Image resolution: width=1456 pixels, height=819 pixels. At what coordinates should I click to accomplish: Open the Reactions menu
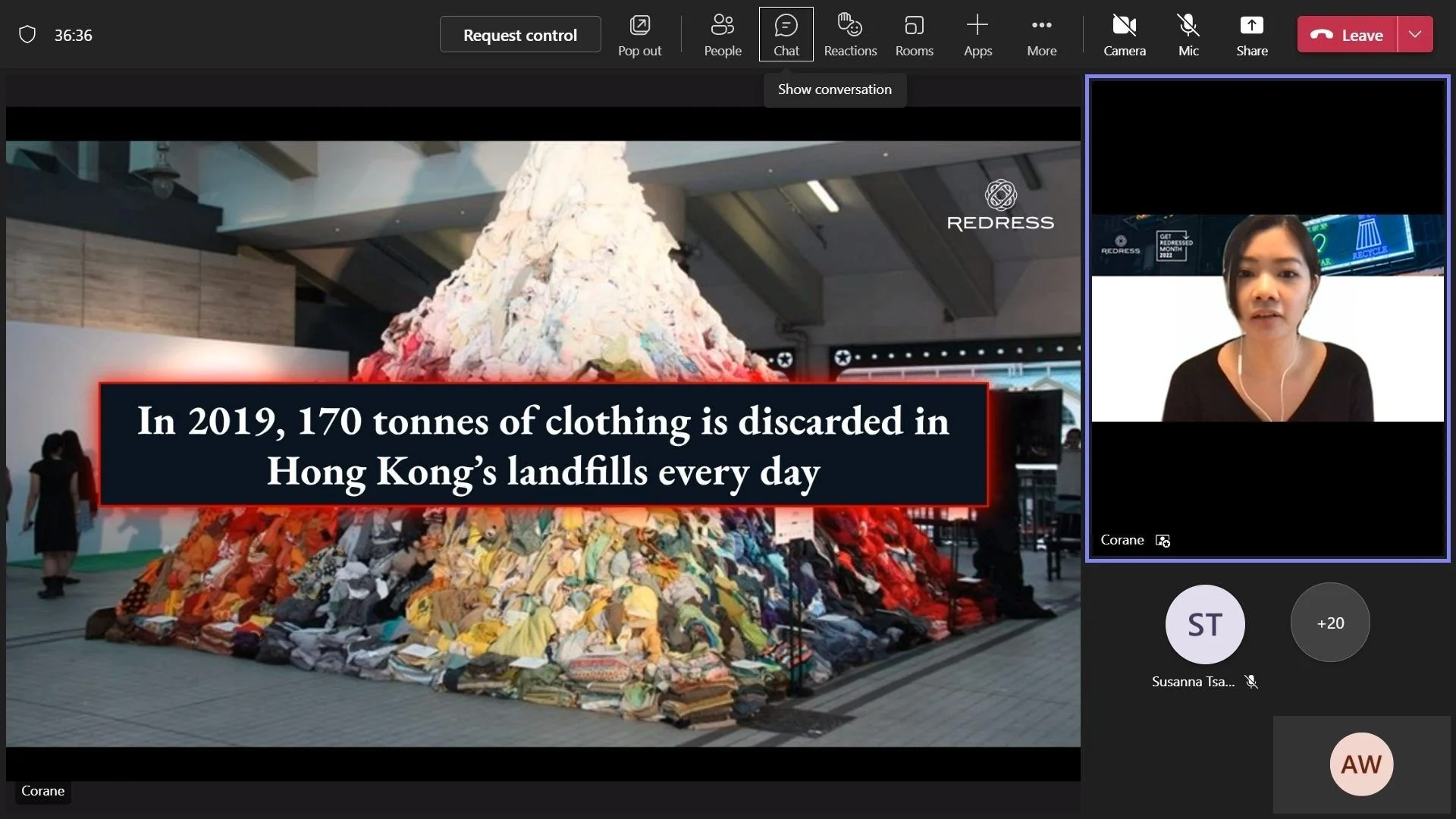(x=850, y=34)
